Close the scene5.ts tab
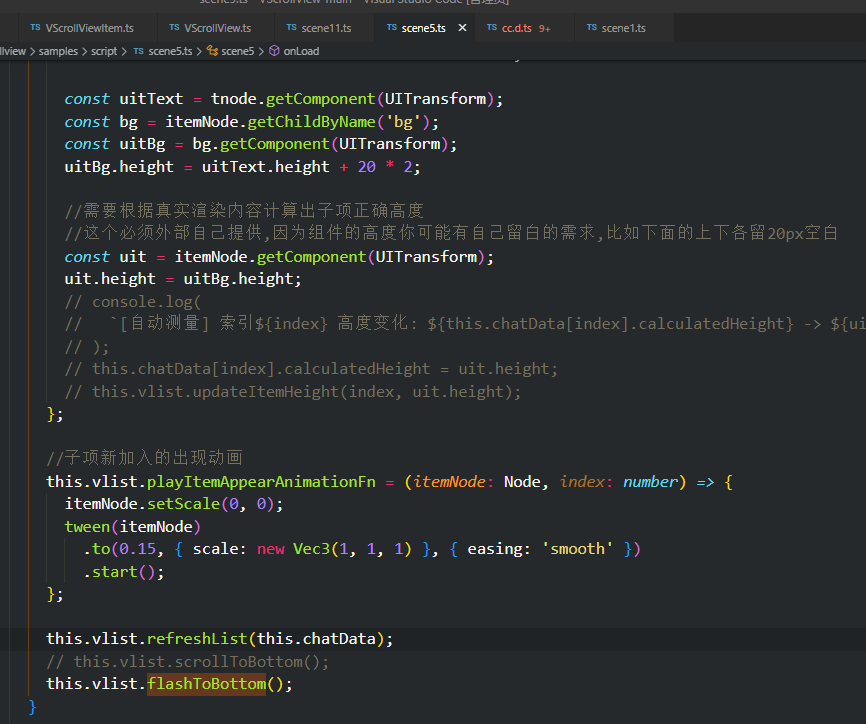 (x=462, y=28)
